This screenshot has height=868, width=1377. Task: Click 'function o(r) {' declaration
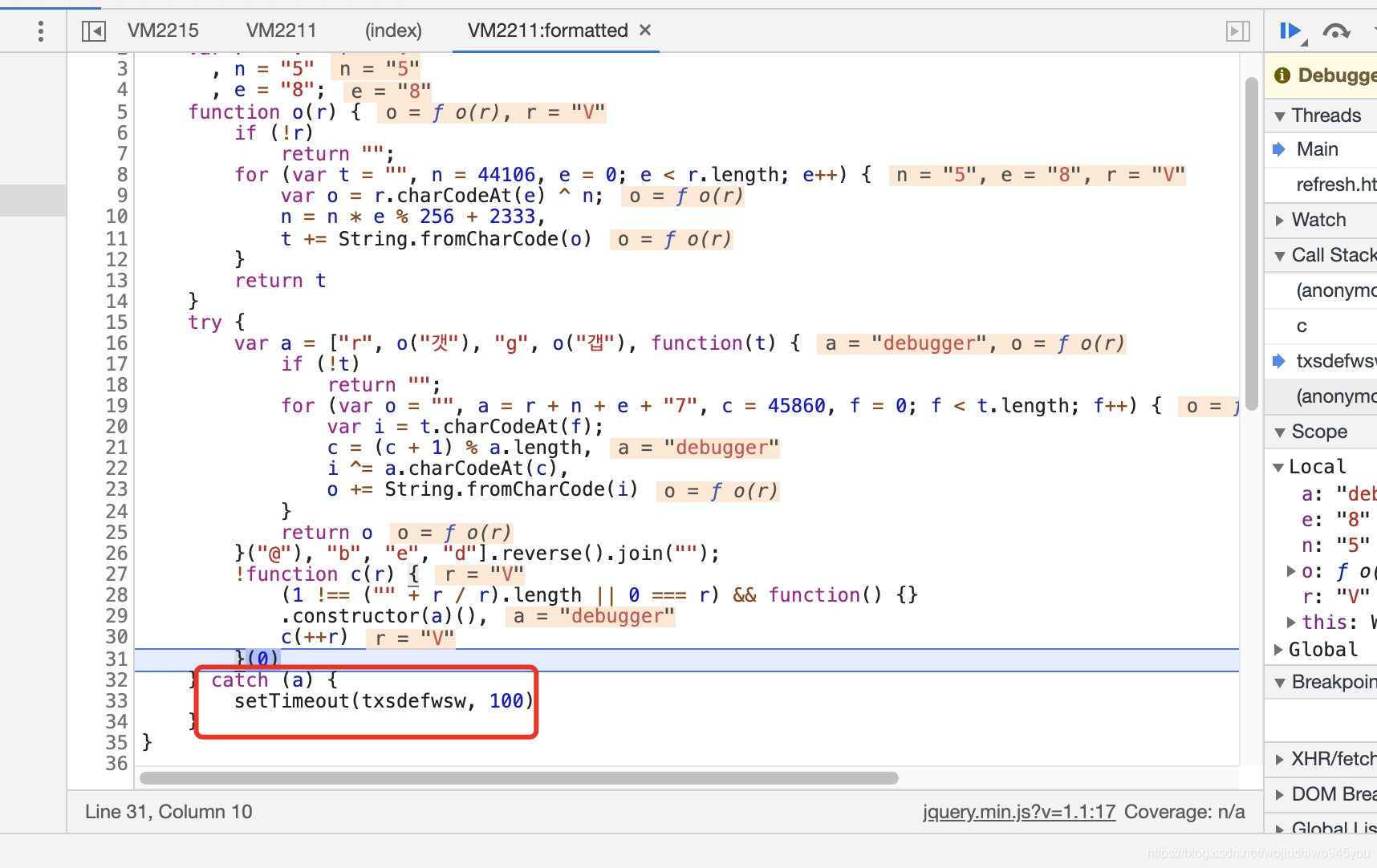pos(274,112)
